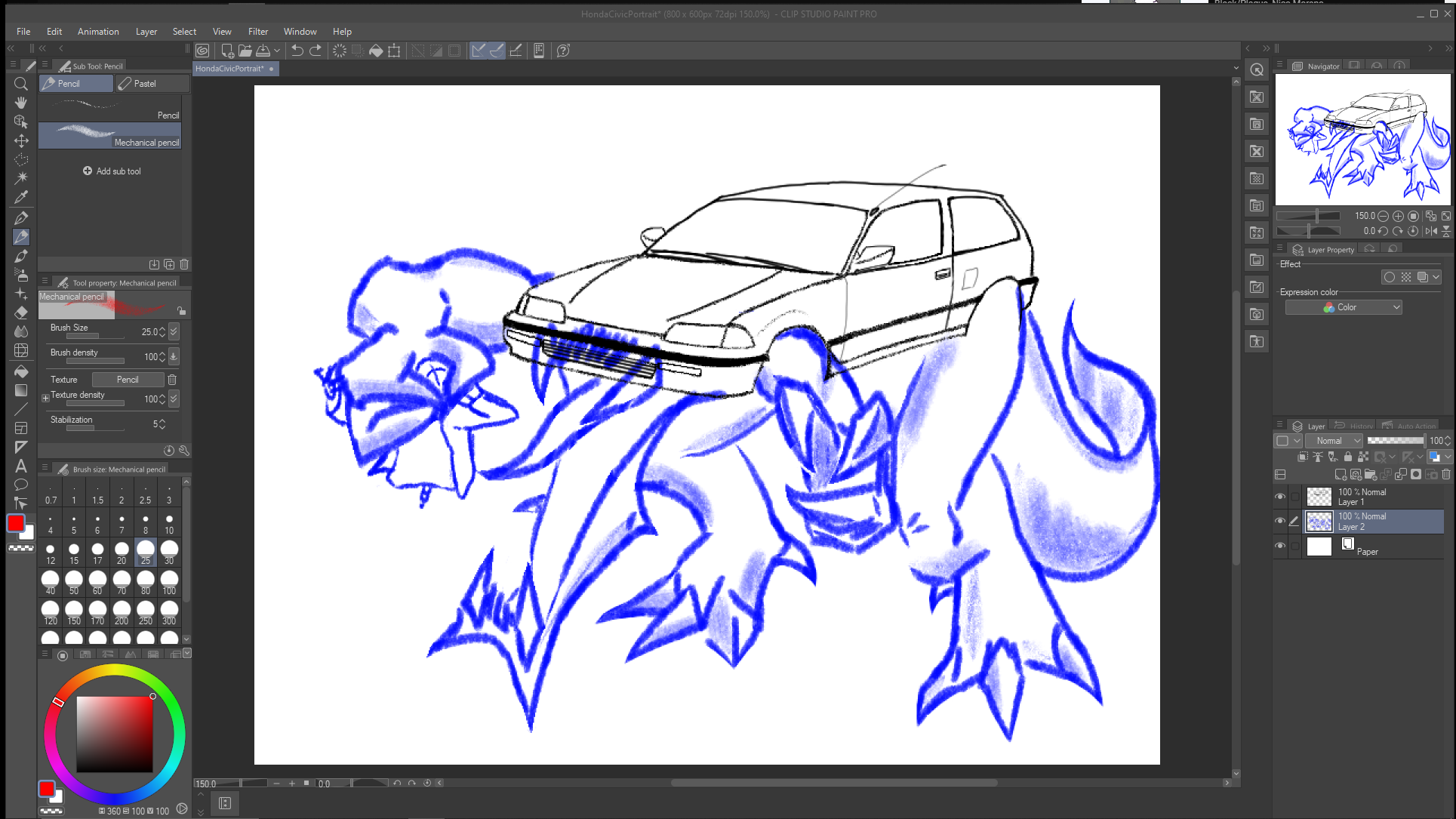Select the Text tool
The image size is (1456, 819).
pos(21,466)
